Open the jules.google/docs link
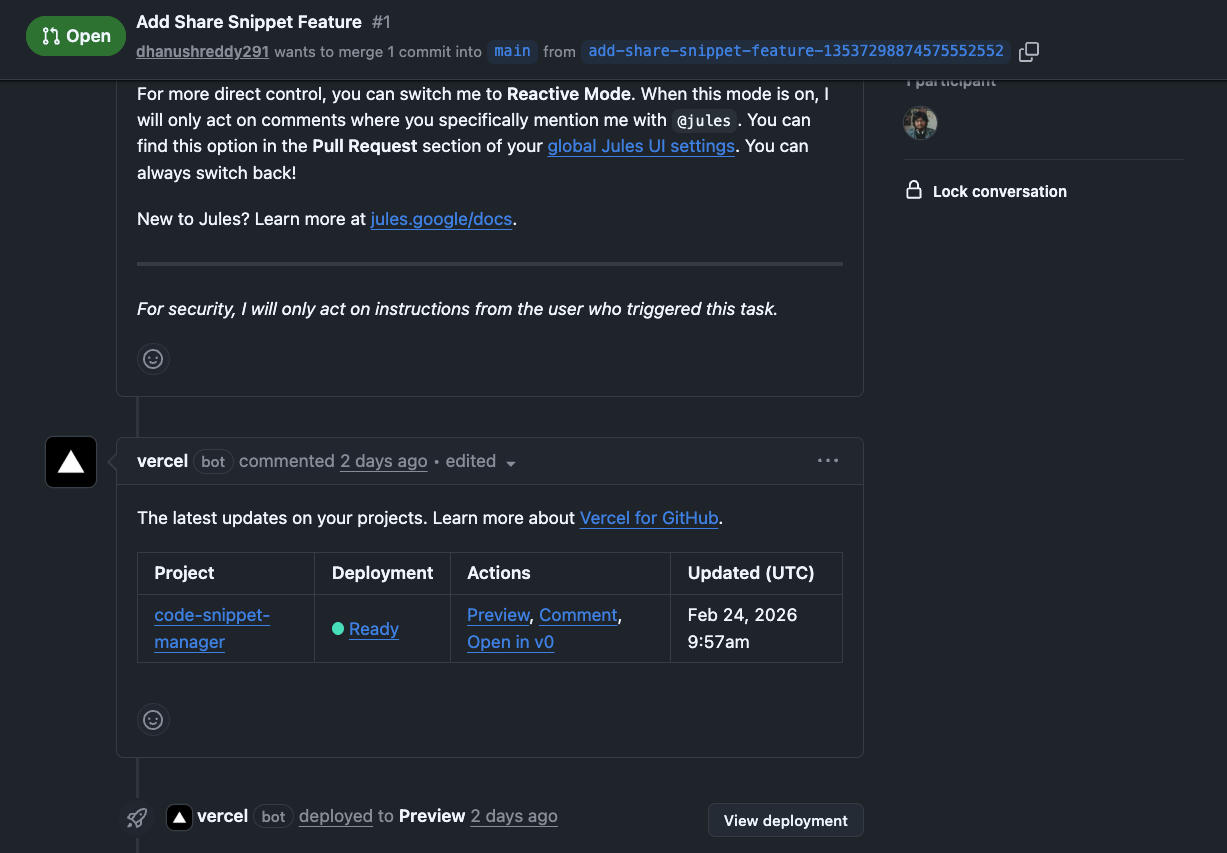Screen dimensions: 1227x853 point(442,219)
